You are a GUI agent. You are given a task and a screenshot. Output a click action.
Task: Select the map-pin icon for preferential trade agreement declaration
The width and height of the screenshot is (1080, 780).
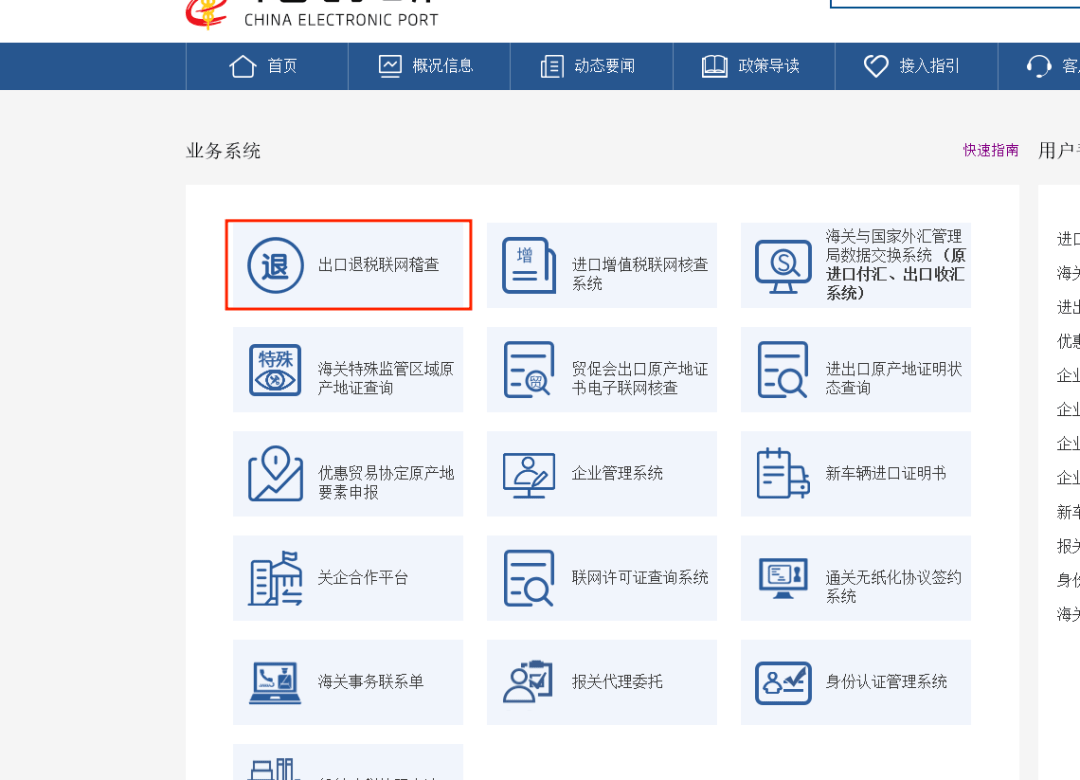click(x=273, y=473)
